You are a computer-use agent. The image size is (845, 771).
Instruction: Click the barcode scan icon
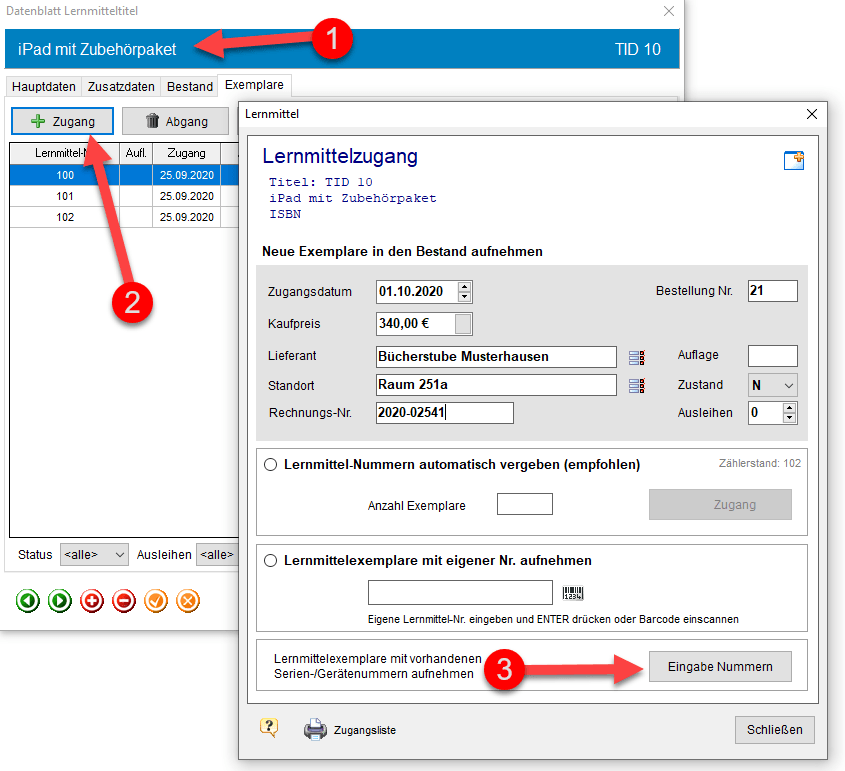point(573,593)
